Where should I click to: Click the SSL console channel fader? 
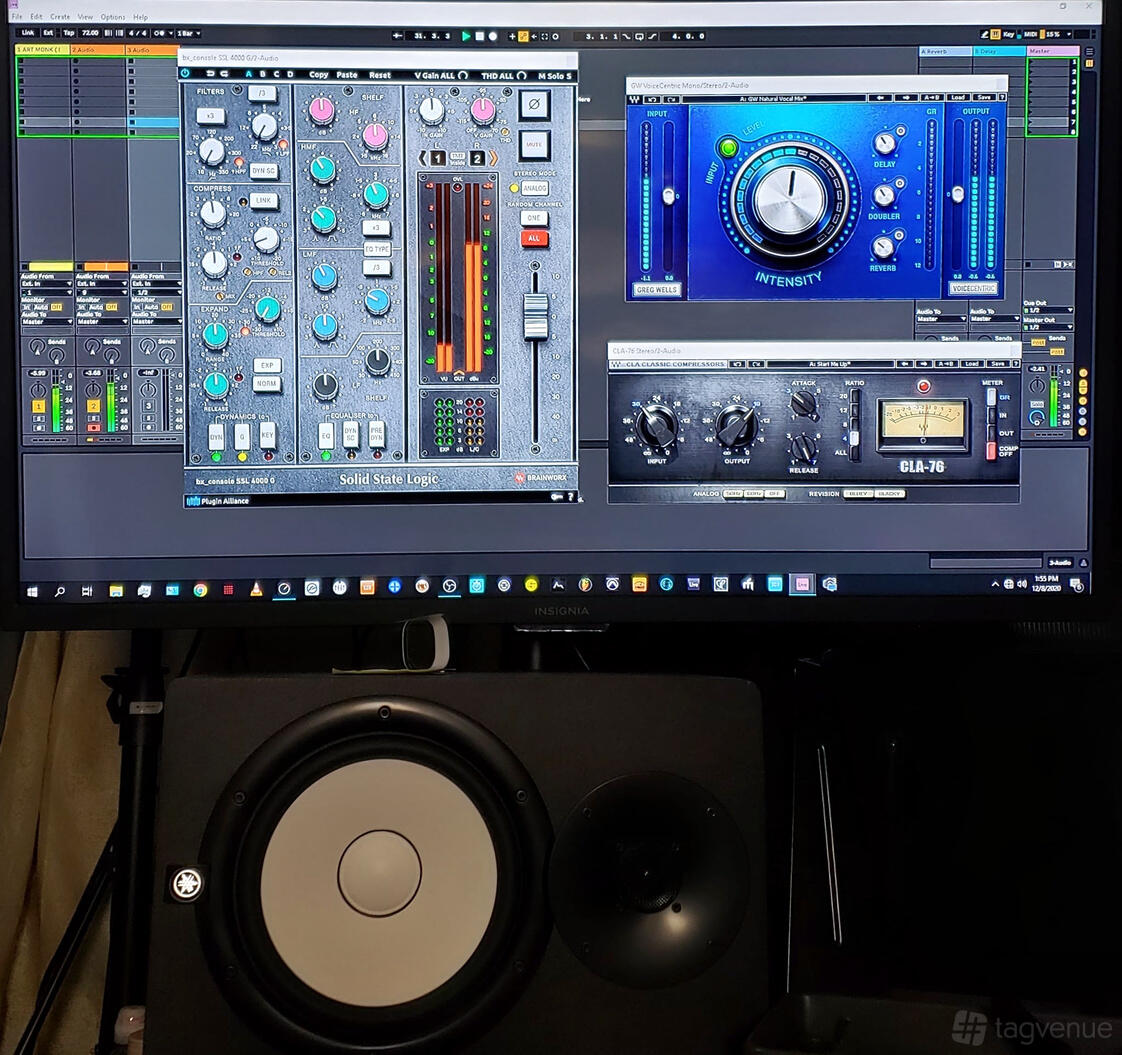535,315
